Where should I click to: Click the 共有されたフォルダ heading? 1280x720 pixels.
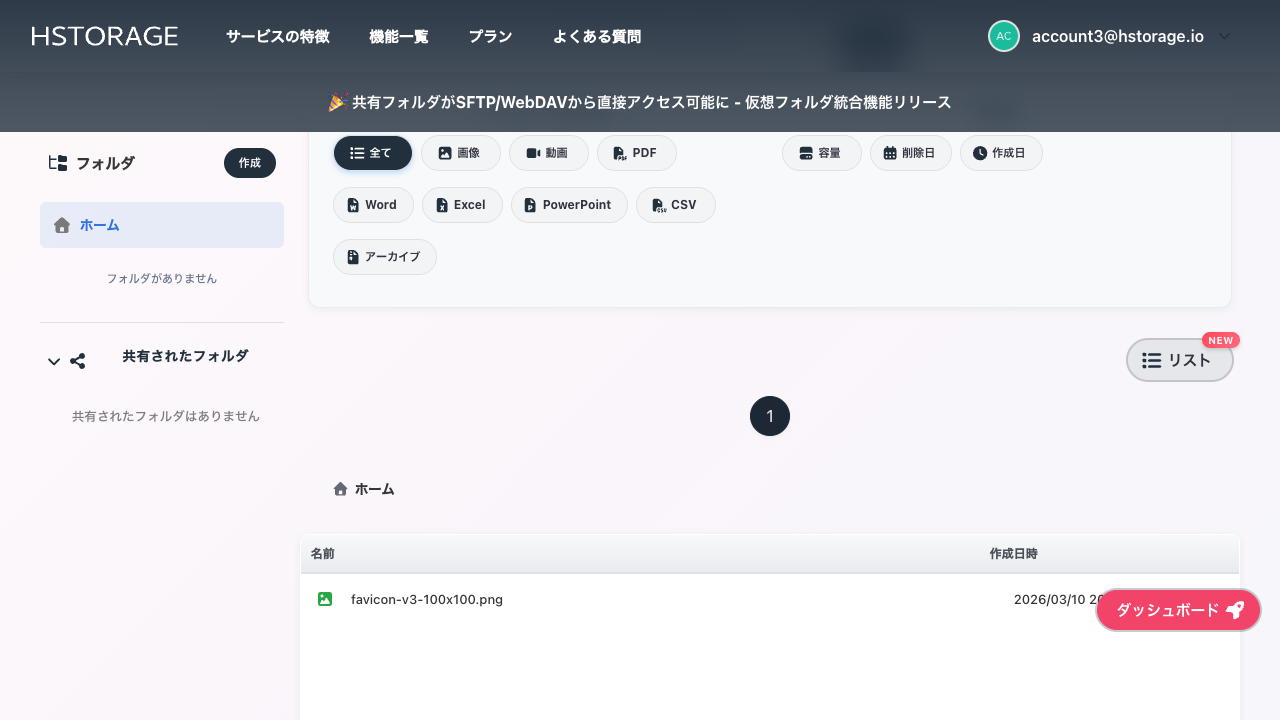pos(185,356)
